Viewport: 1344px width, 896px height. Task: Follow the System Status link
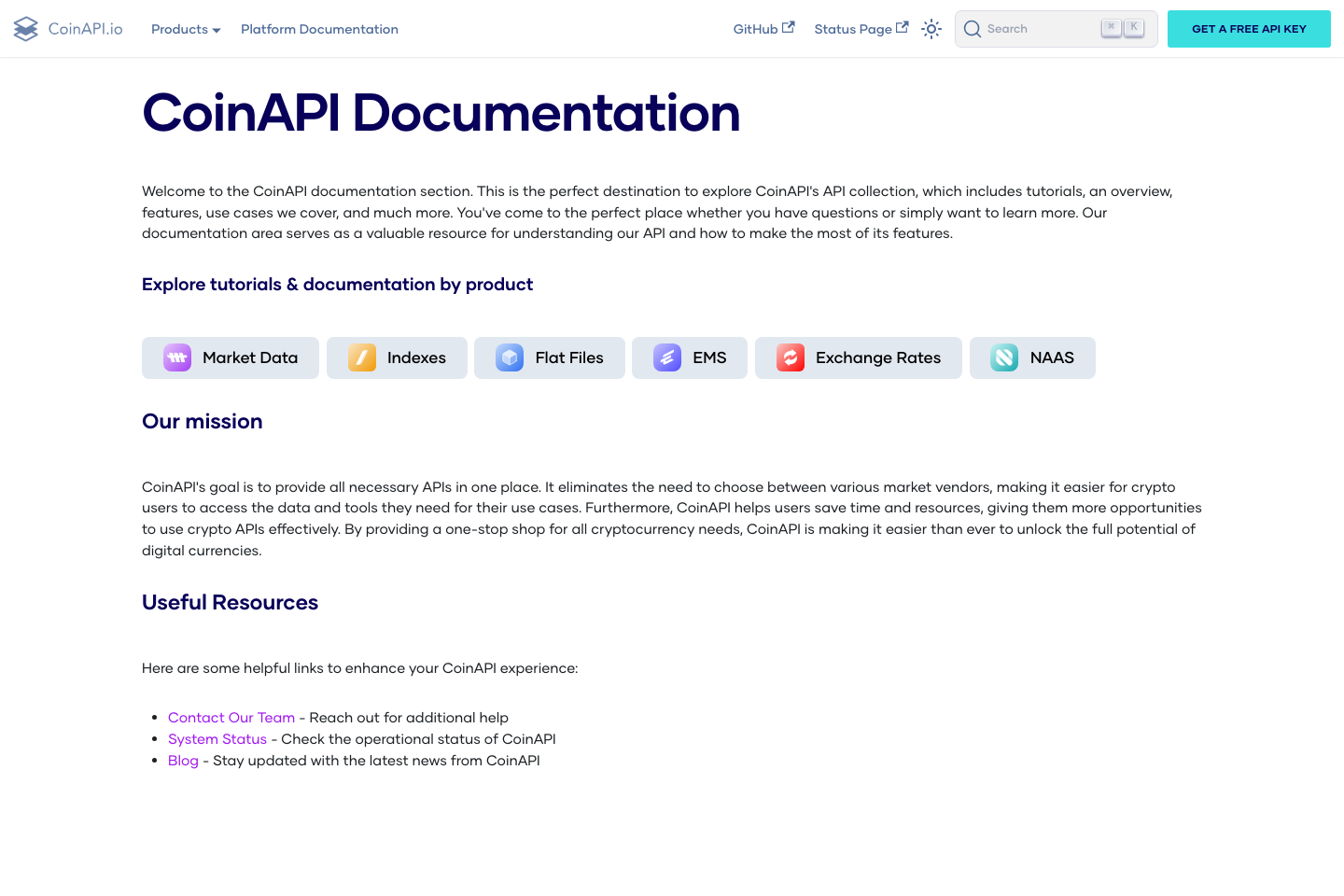(217, 738)
